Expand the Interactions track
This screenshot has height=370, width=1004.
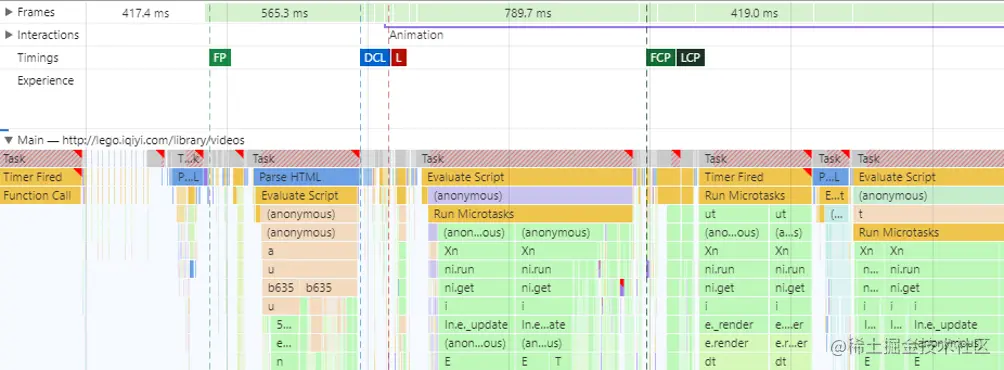(x=9, y=35)
